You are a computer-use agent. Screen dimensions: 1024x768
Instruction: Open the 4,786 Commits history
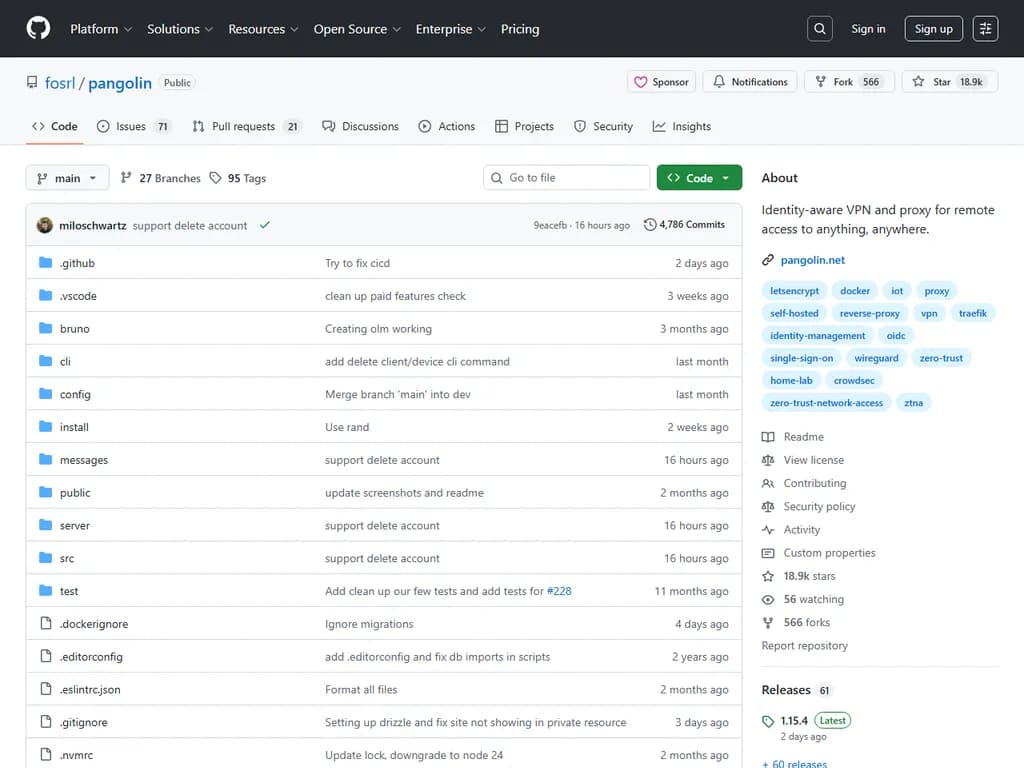[x=685, y=225]
